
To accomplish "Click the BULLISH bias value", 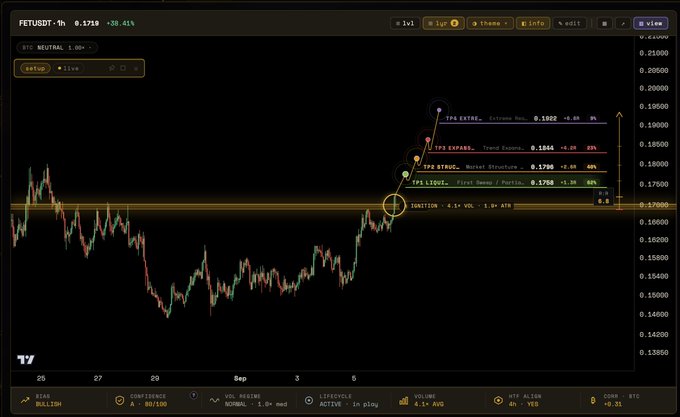I will click(x=48, y=404).
